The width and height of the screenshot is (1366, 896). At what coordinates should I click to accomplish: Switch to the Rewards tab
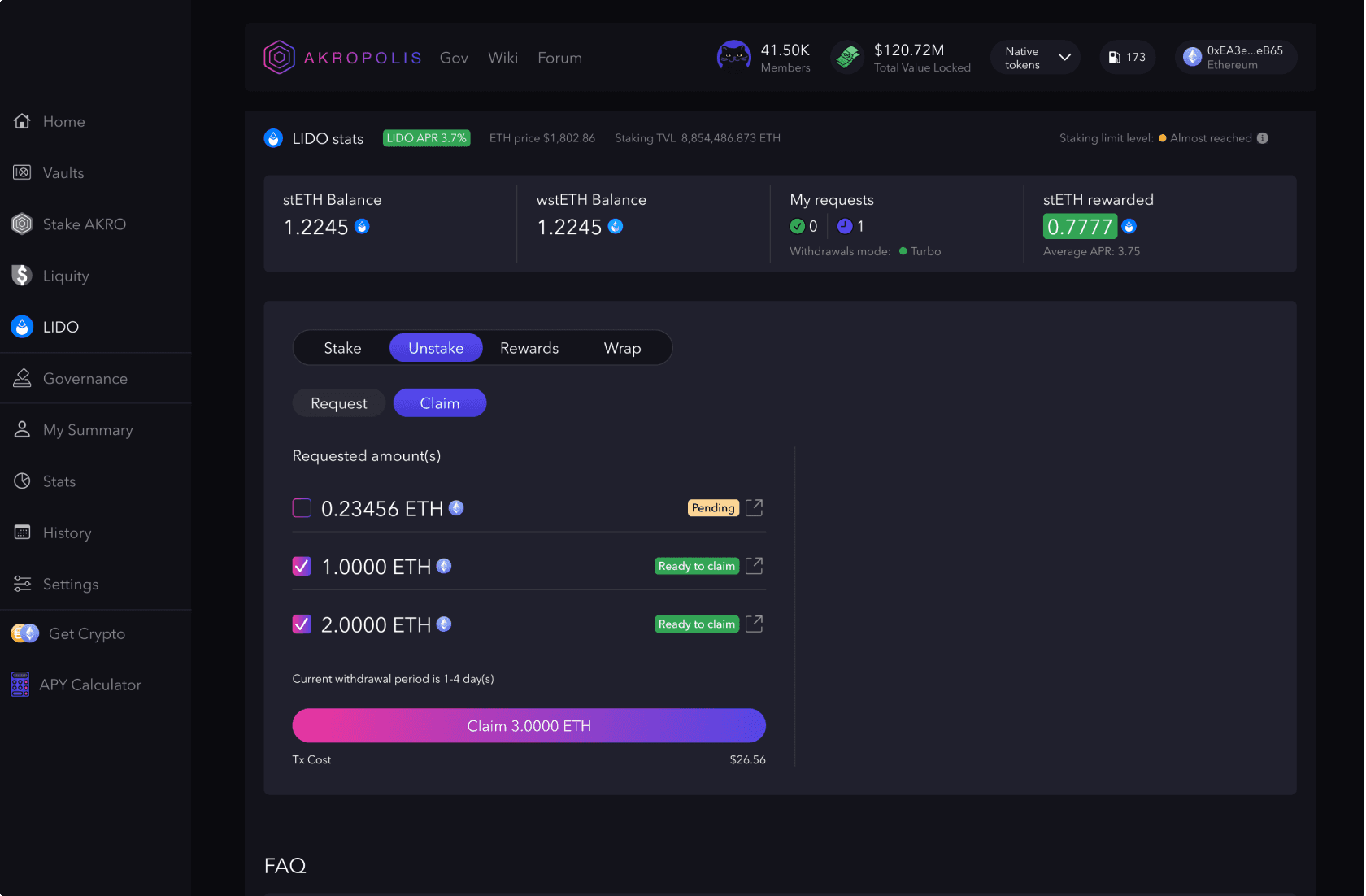pyautogui.click(x=529, y=348)
